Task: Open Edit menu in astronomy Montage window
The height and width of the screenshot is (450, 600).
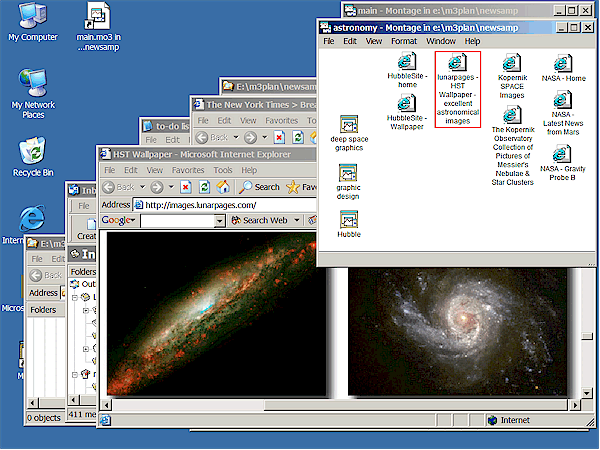Action: [x=350, y=41]
